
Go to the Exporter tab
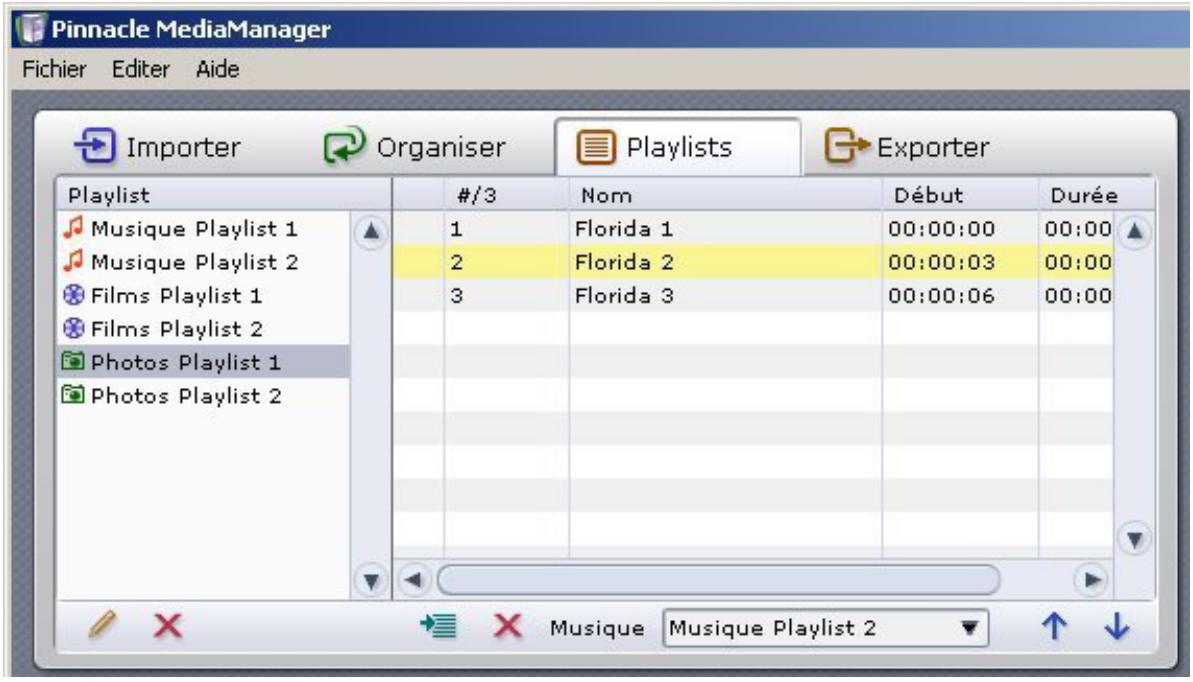(907, 146)
